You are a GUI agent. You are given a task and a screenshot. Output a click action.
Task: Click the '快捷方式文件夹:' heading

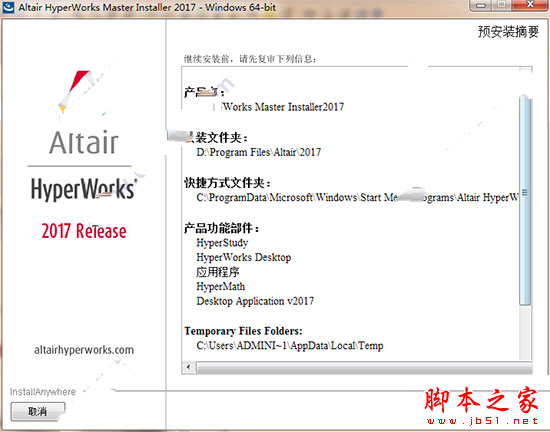(x=228, y=183)
